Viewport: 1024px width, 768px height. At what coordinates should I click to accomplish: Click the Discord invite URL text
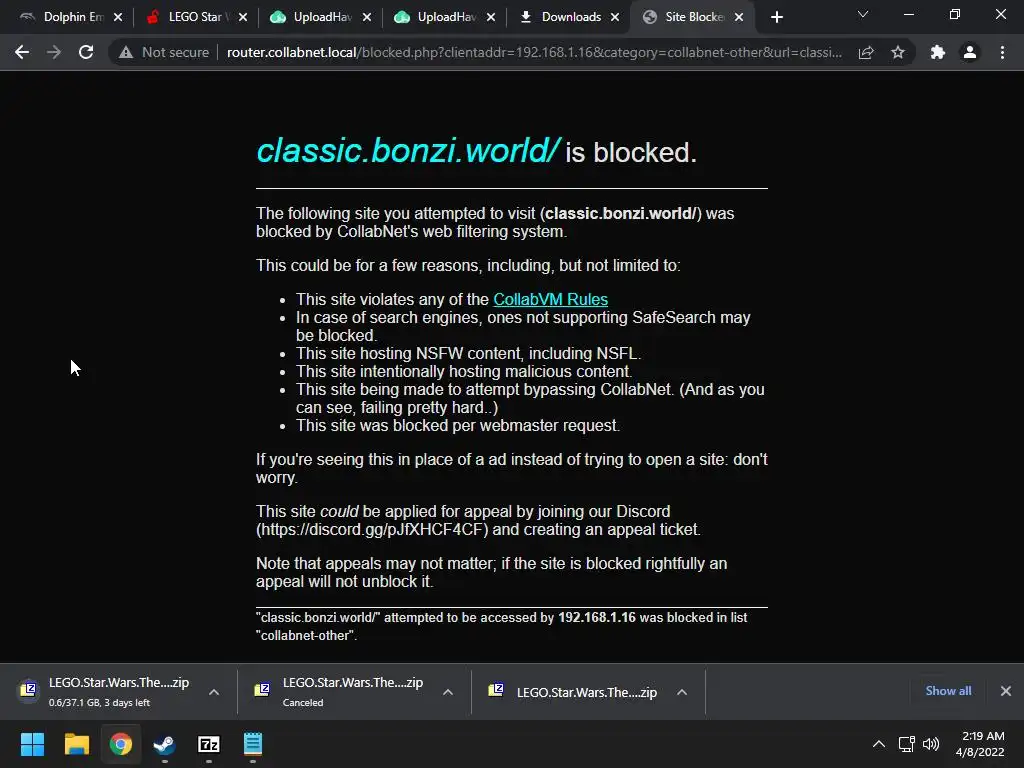click(372, 529)
